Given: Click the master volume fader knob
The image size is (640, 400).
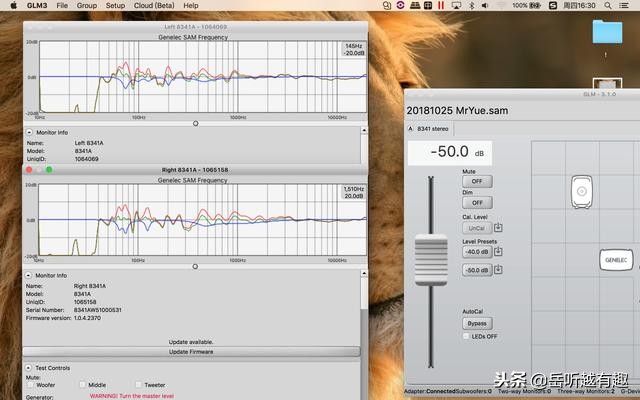Looking at the screenshot, I should tap(431, 260).
